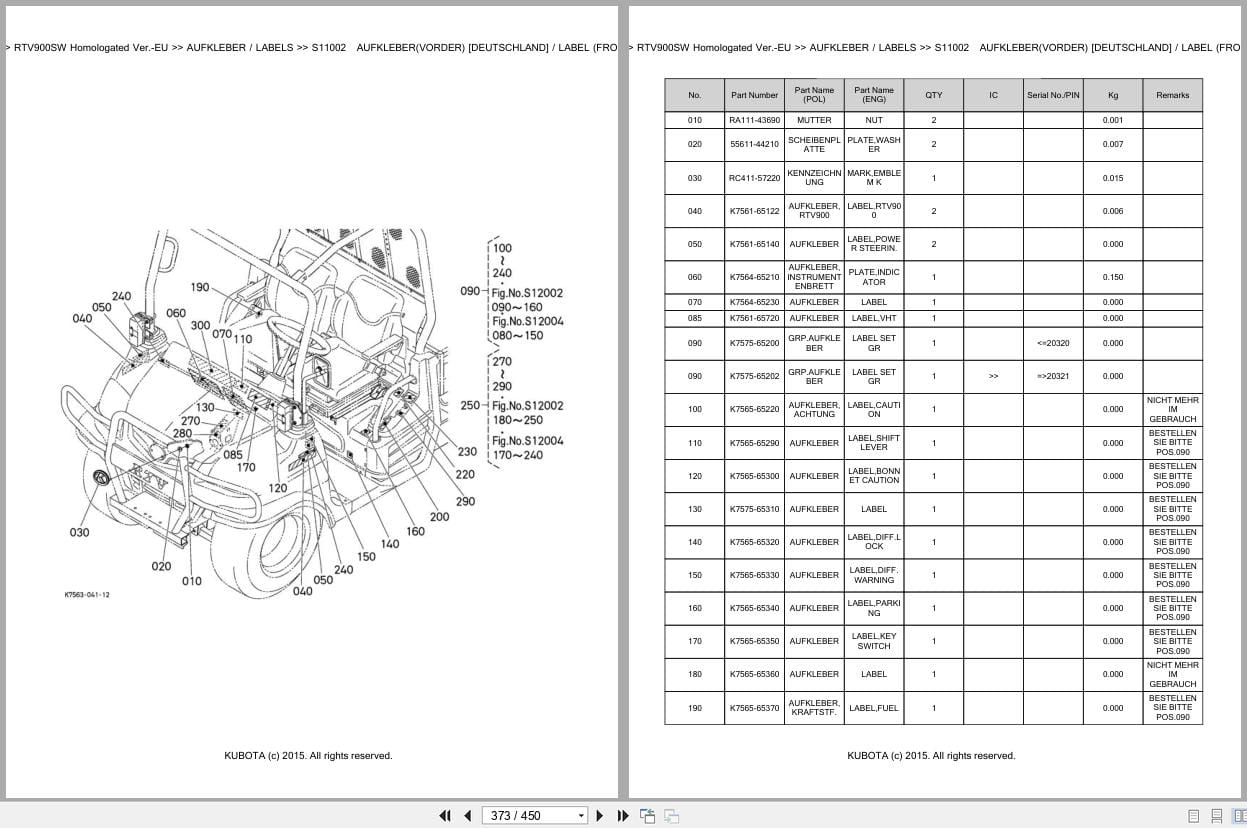Image resolution: width=1247 pixels, height=828 pixels.
Task: Select part number K7565-65290
Action: tap(754, 443)
